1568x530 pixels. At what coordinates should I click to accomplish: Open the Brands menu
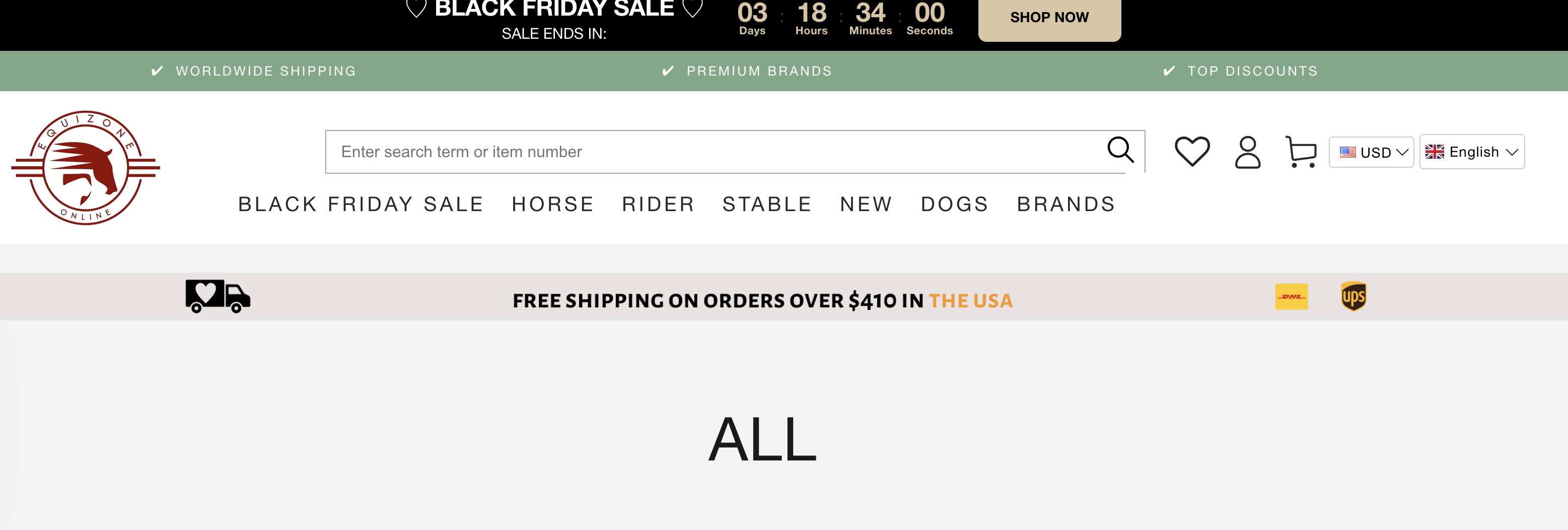coord(1066,204)
